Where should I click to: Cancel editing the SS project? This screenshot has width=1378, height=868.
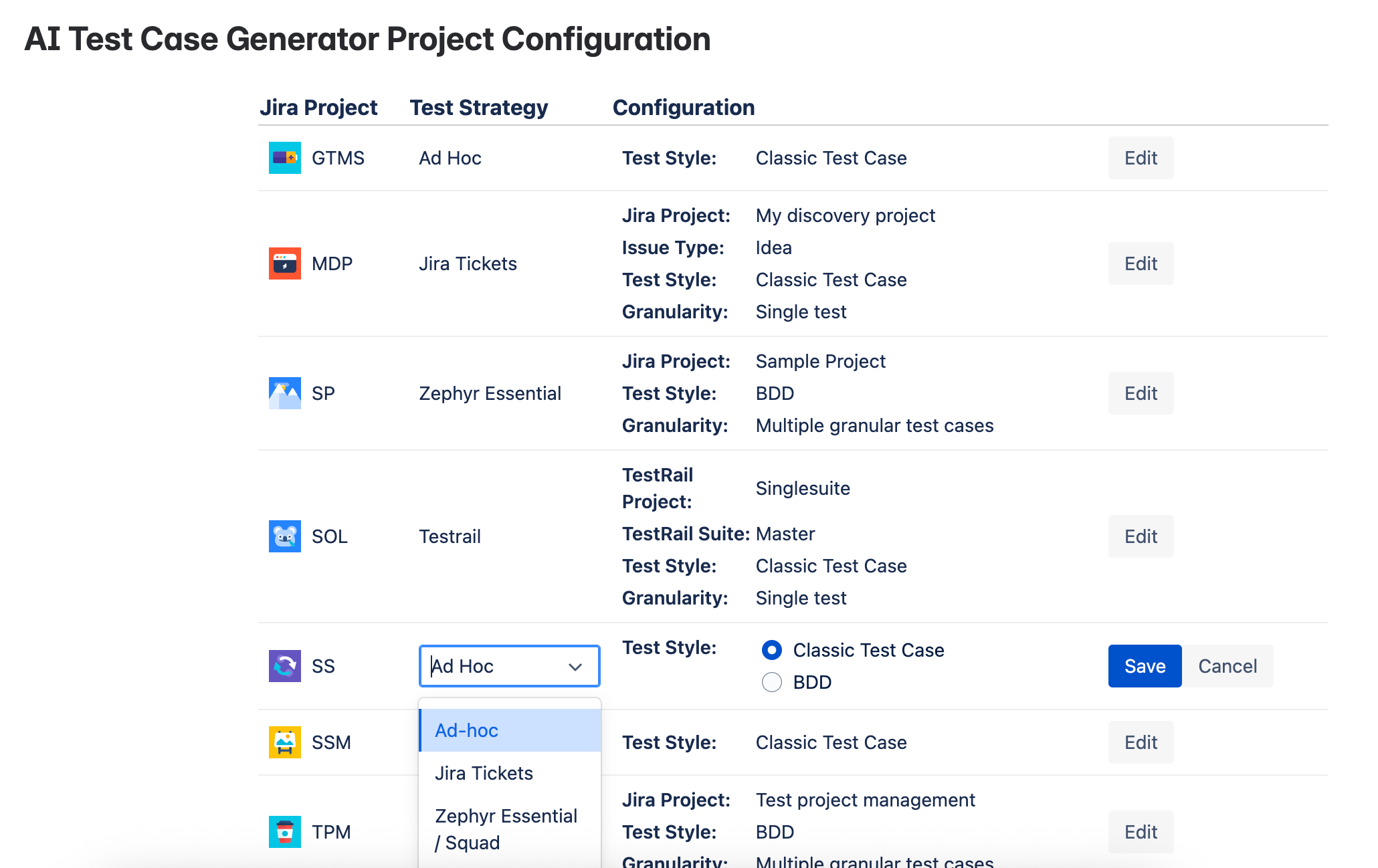tap(1227, 666)
